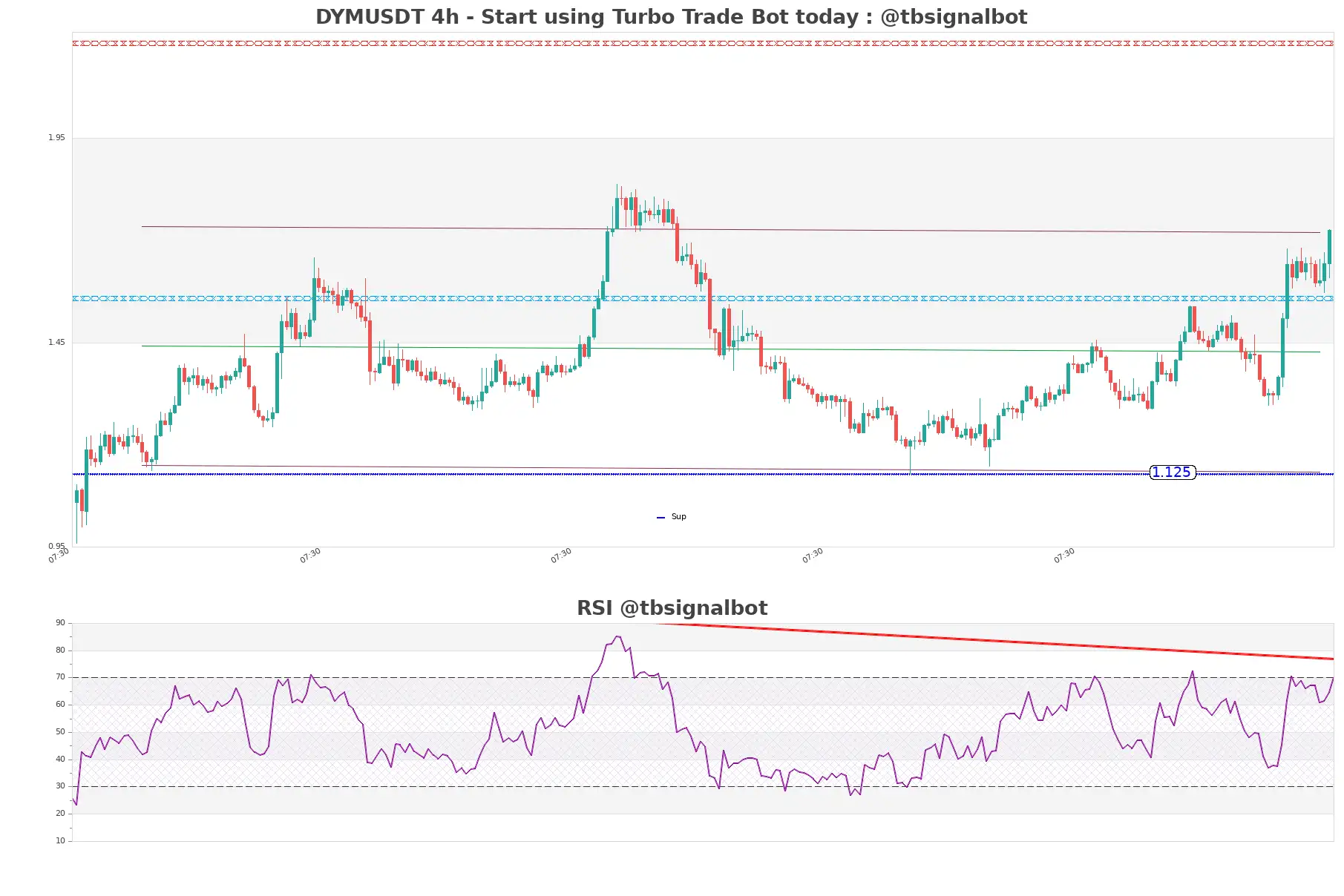The width and height of the screenshot is (1344, 896).
Task: Click the 70 overbought label on RSI axis
Action: (x=60, y=677)
